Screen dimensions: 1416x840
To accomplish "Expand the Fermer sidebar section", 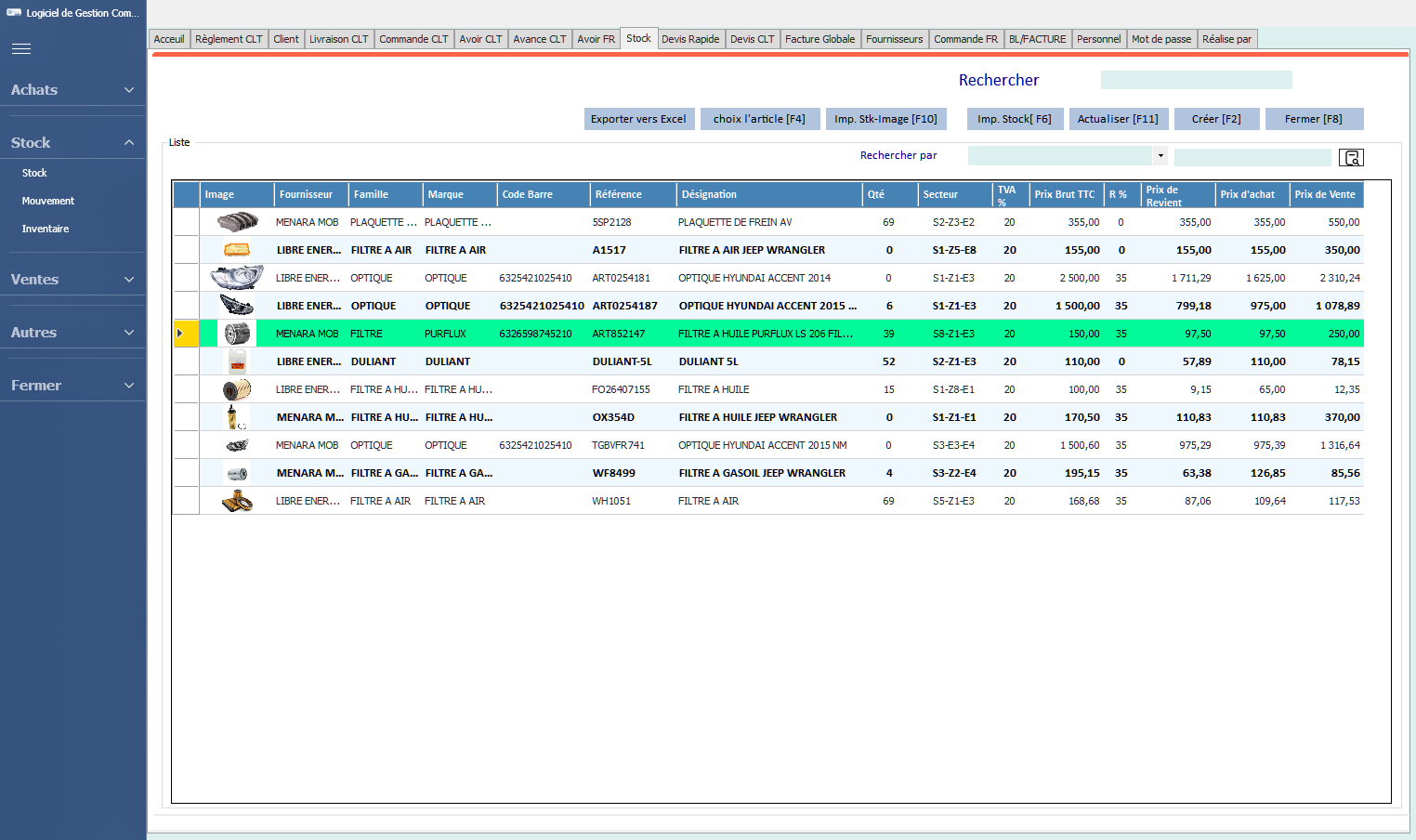I will 72,386.
